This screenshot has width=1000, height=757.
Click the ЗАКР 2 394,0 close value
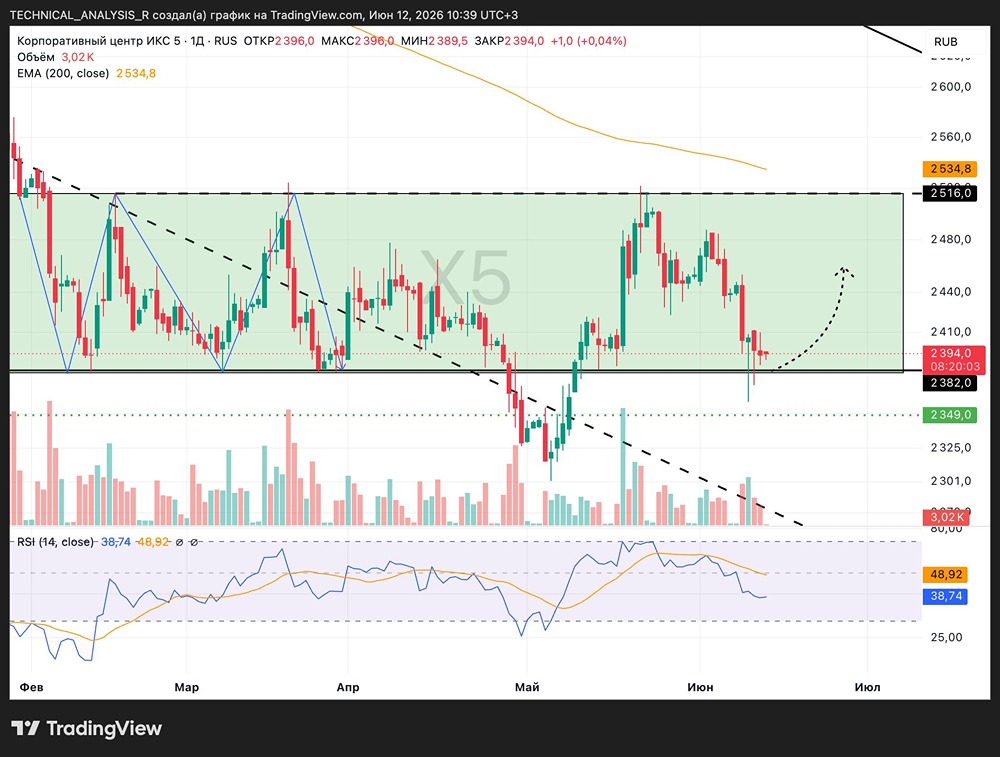click(509, 41)
